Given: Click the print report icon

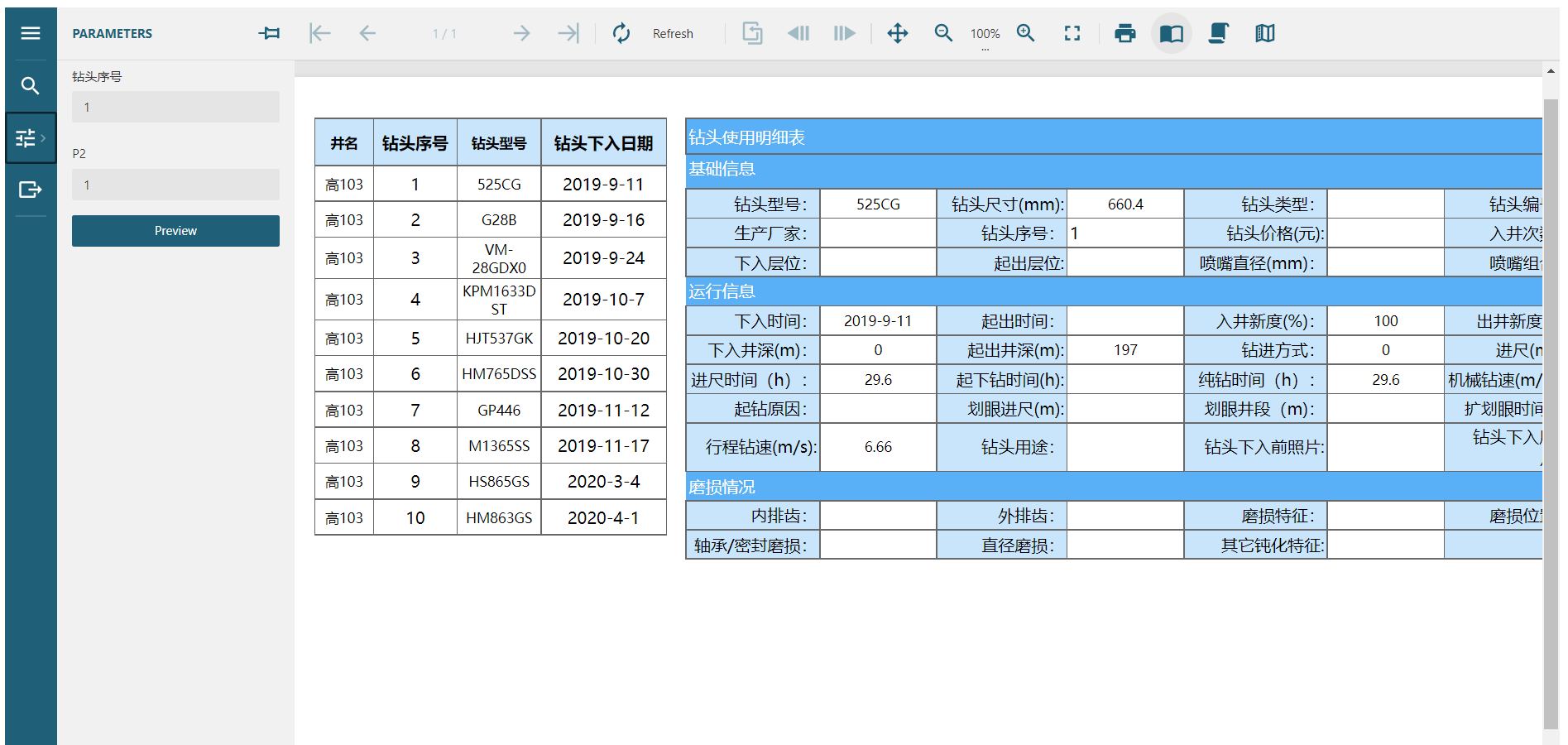Looking at the screenshot, I should [x=1124, y=33].
